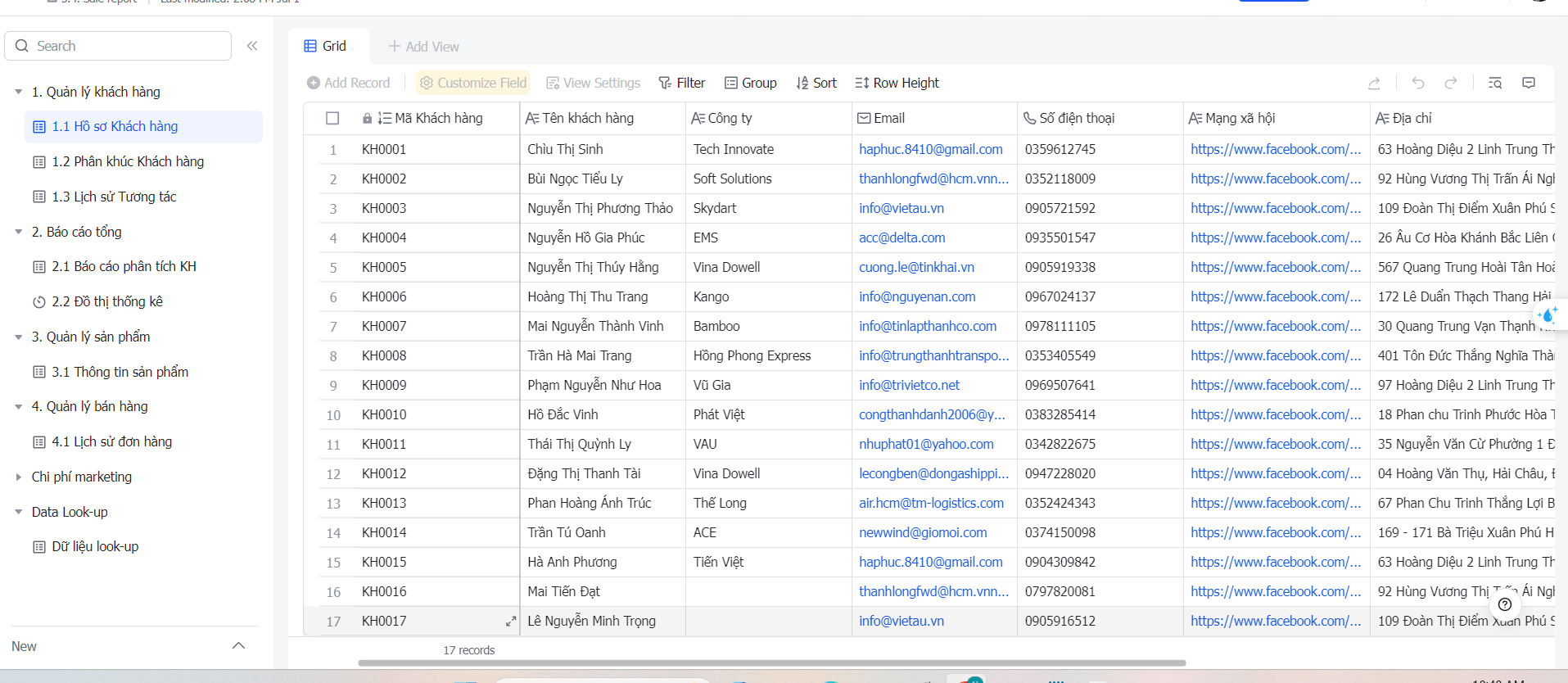Open 2.2 Đồ thị thống kê dashboard

point(107,301)
